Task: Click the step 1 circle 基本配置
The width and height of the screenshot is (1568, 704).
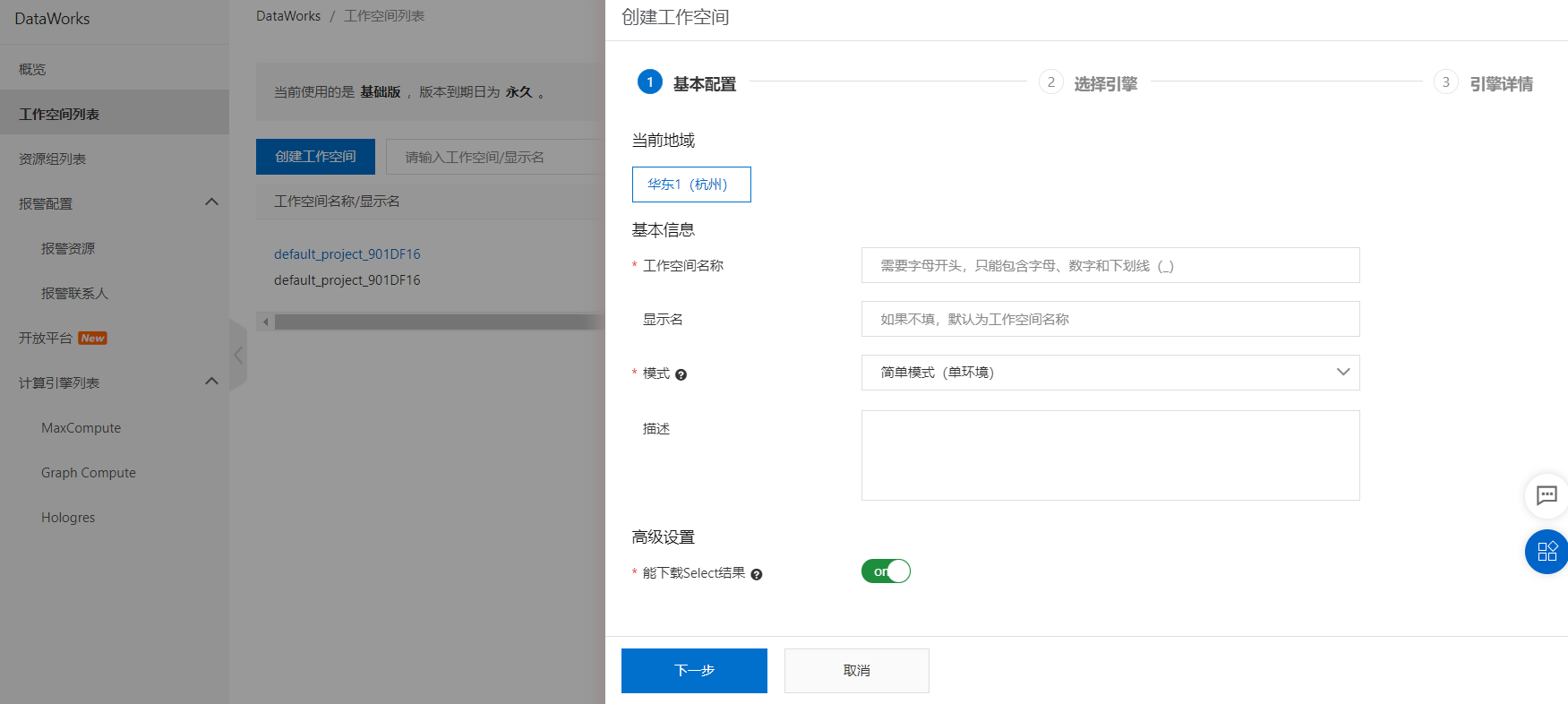Action: point(650,82)
